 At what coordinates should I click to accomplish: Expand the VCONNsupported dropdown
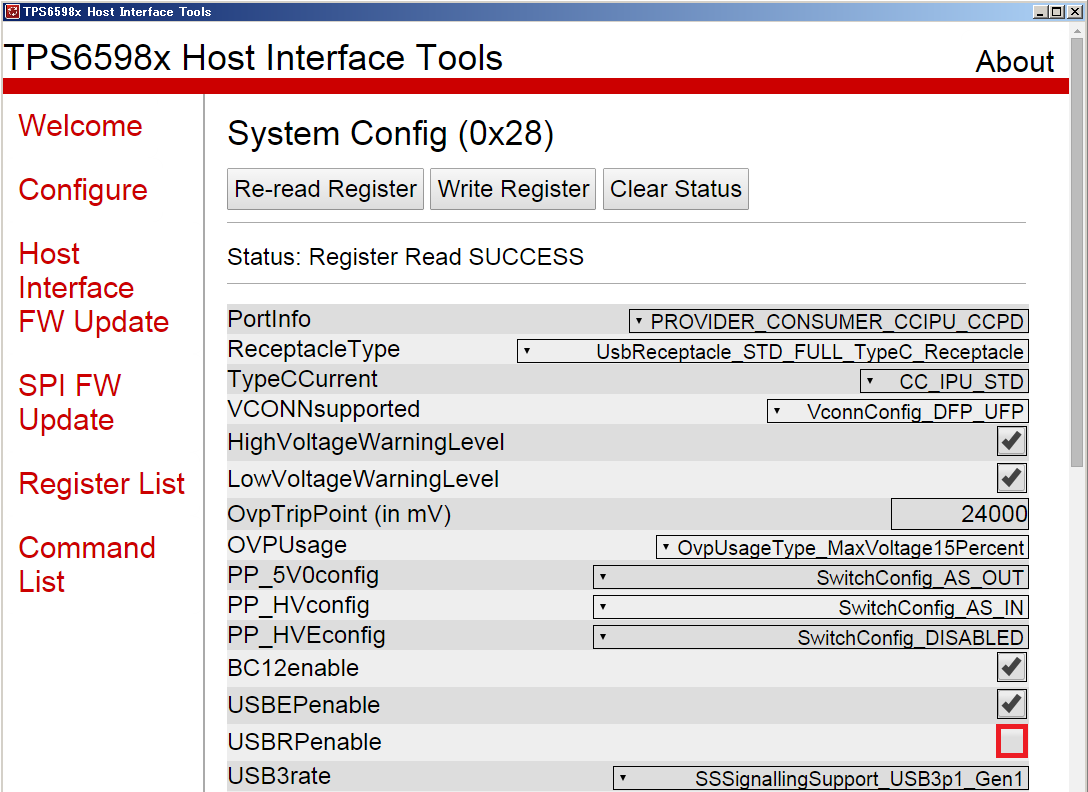pyautogui.click(x=897, y=411)
